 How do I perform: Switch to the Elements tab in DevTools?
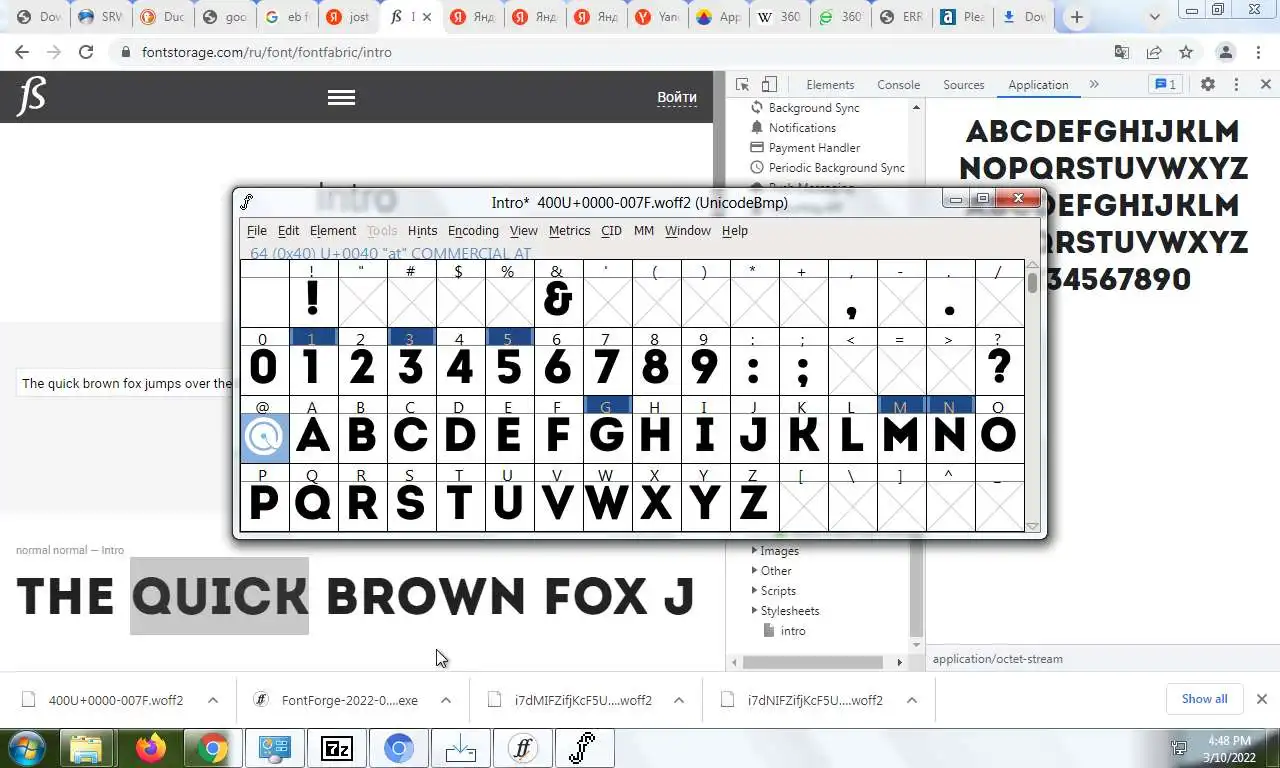pos(830,85)
